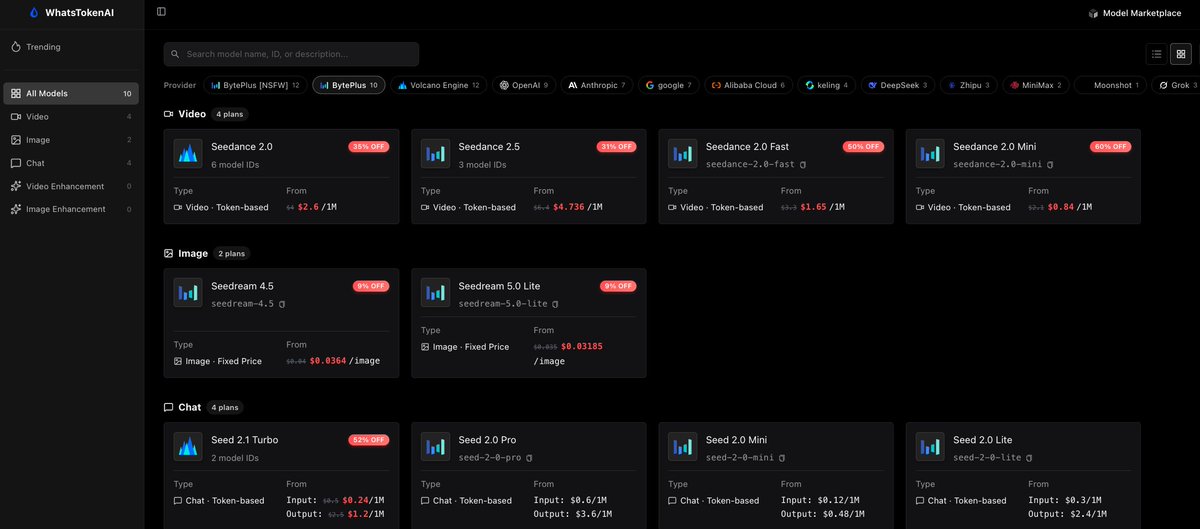Click the Seedance 2.0 title

[241, 146]
